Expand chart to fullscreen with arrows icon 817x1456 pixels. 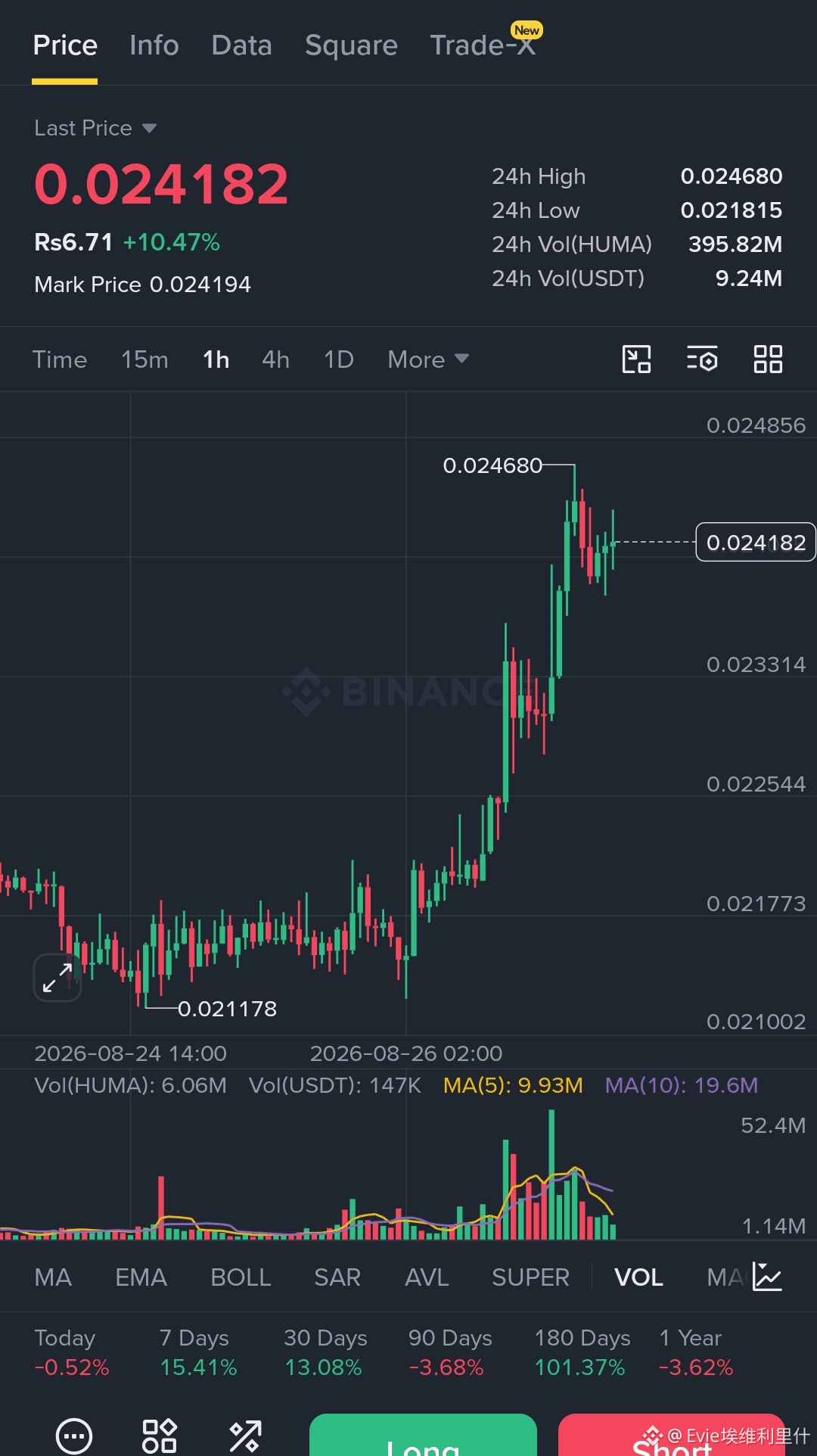pyautogui.click(x=57, y=978)
